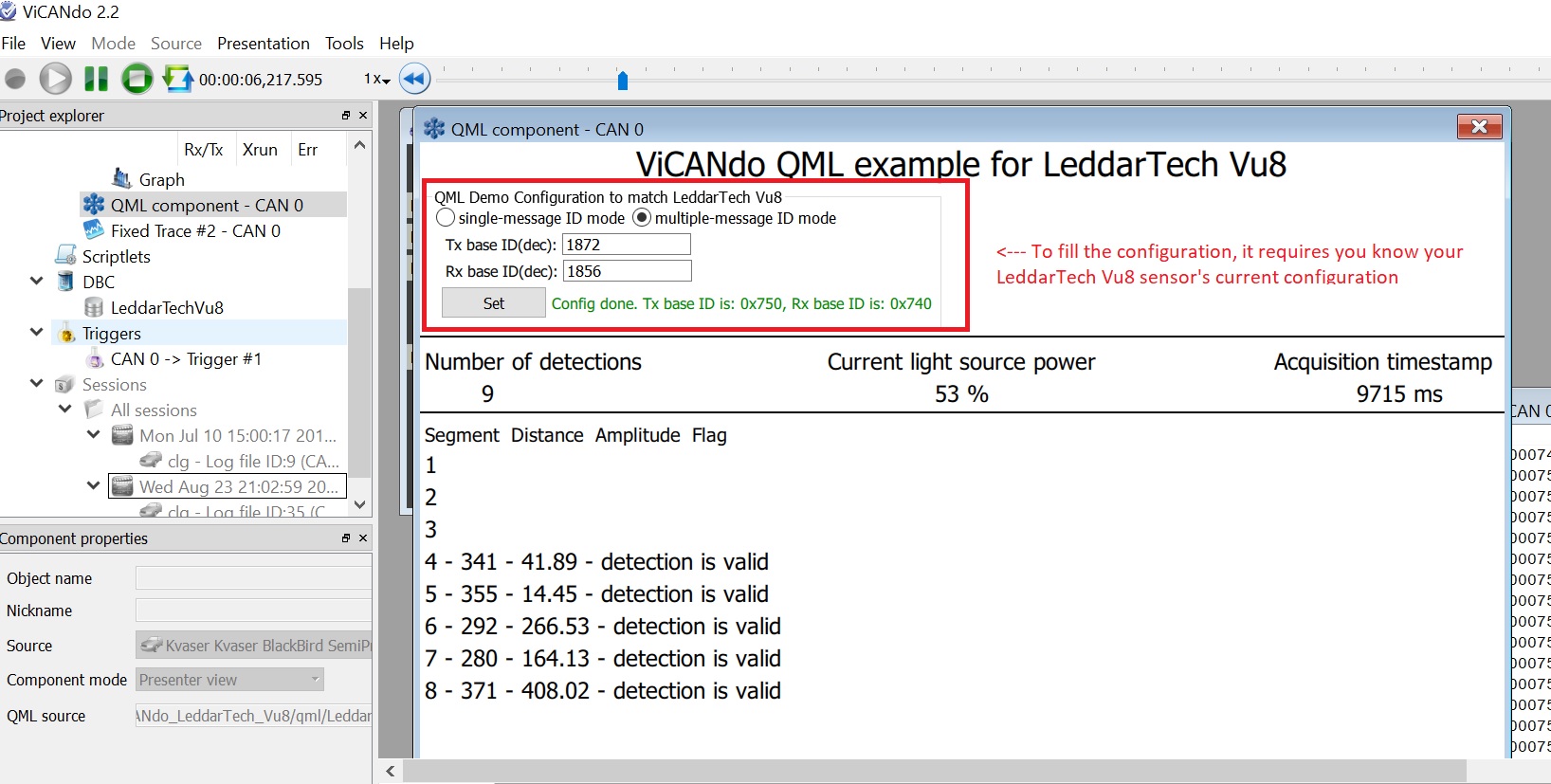Click the blue playback position marker
Screen dimensions: 1551x784
click(623, 80)
